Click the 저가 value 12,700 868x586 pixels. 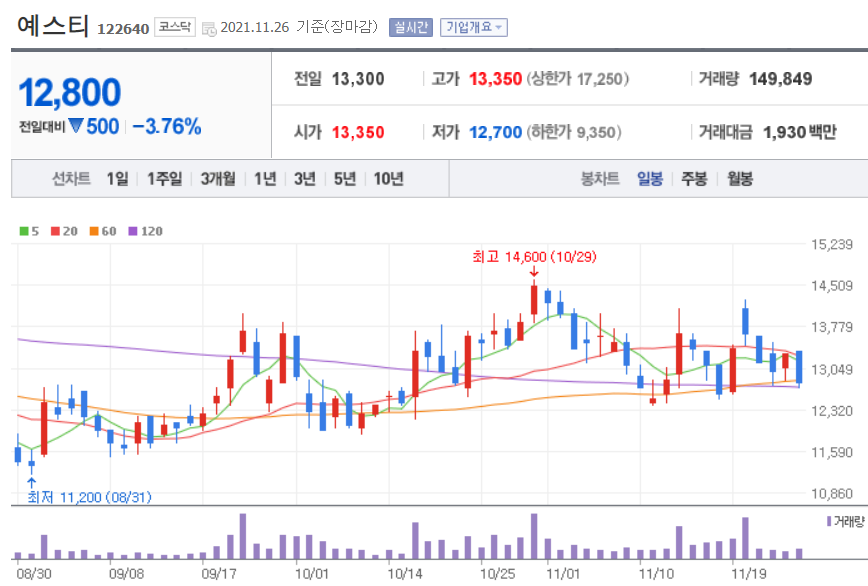pyautogui.click(x=495, y=132)
